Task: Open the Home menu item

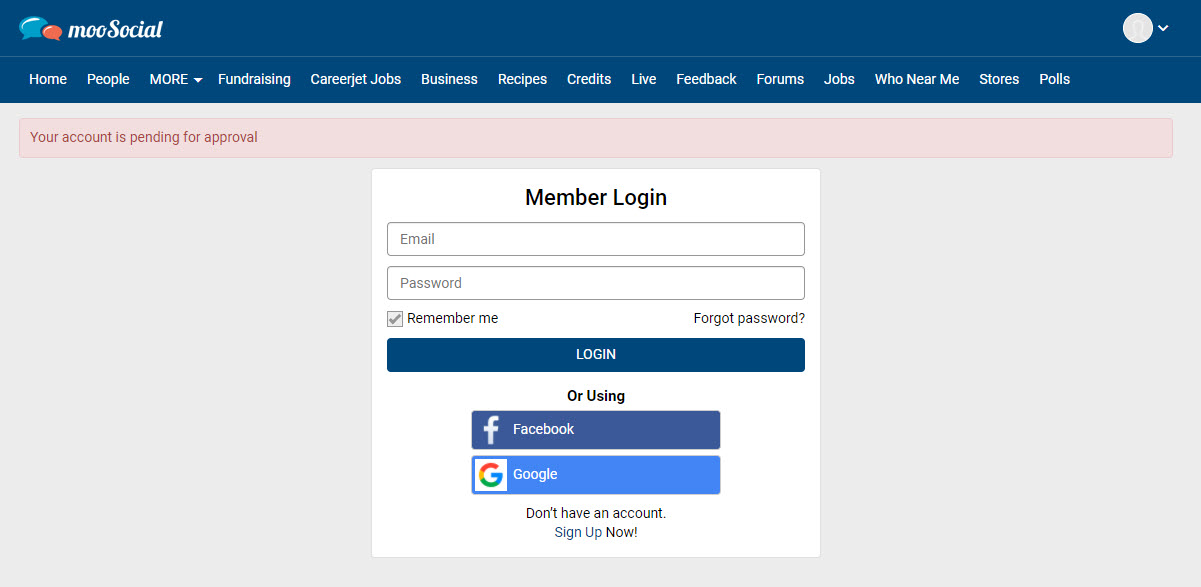Action: pyautogui.click(x=48, y=79)
